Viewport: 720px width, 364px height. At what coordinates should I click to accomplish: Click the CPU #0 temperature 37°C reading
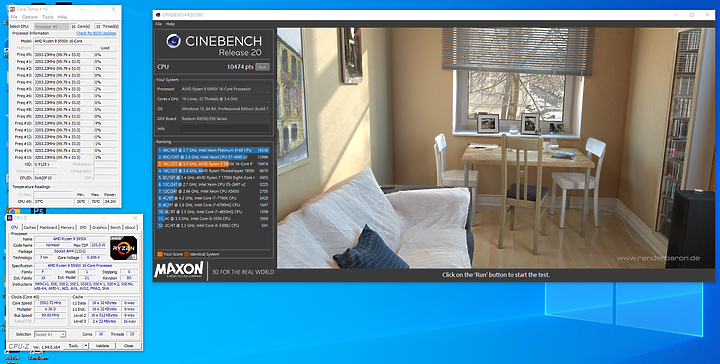pyautogui.click(x=53, y=201)
